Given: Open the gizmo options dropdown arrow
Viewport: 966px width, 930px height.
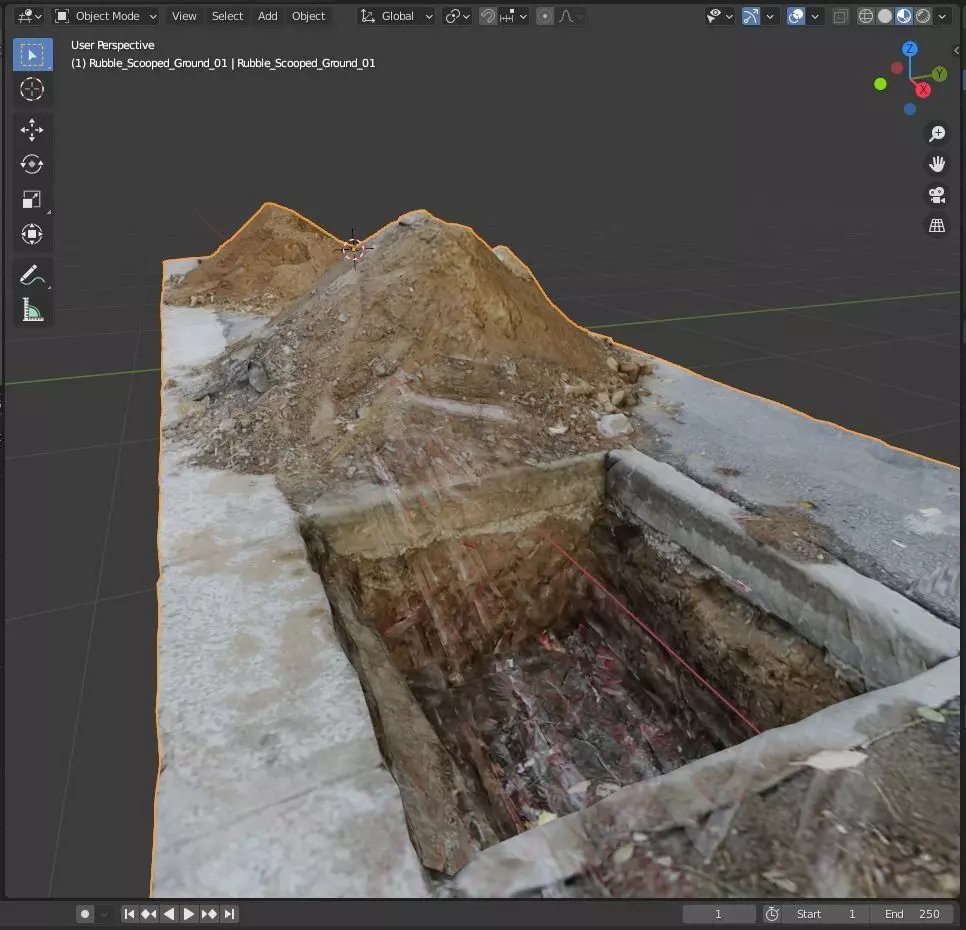Looking at the screenshot, I should pyautogui.click(x=769, y=16).
